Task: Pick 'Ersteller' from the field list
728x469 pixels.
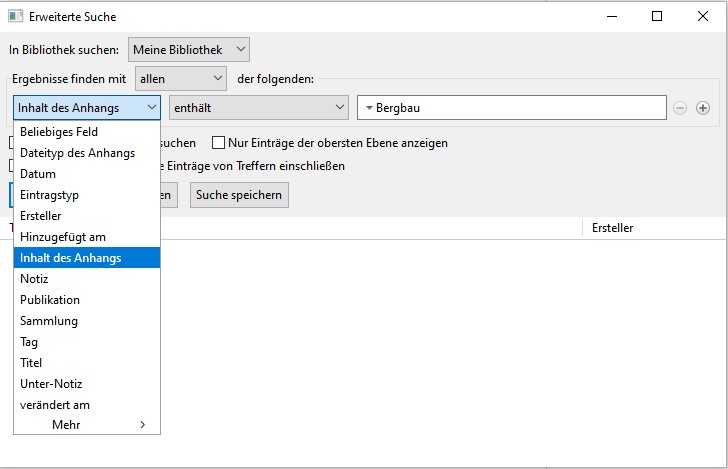Action: tap(40, 216)
